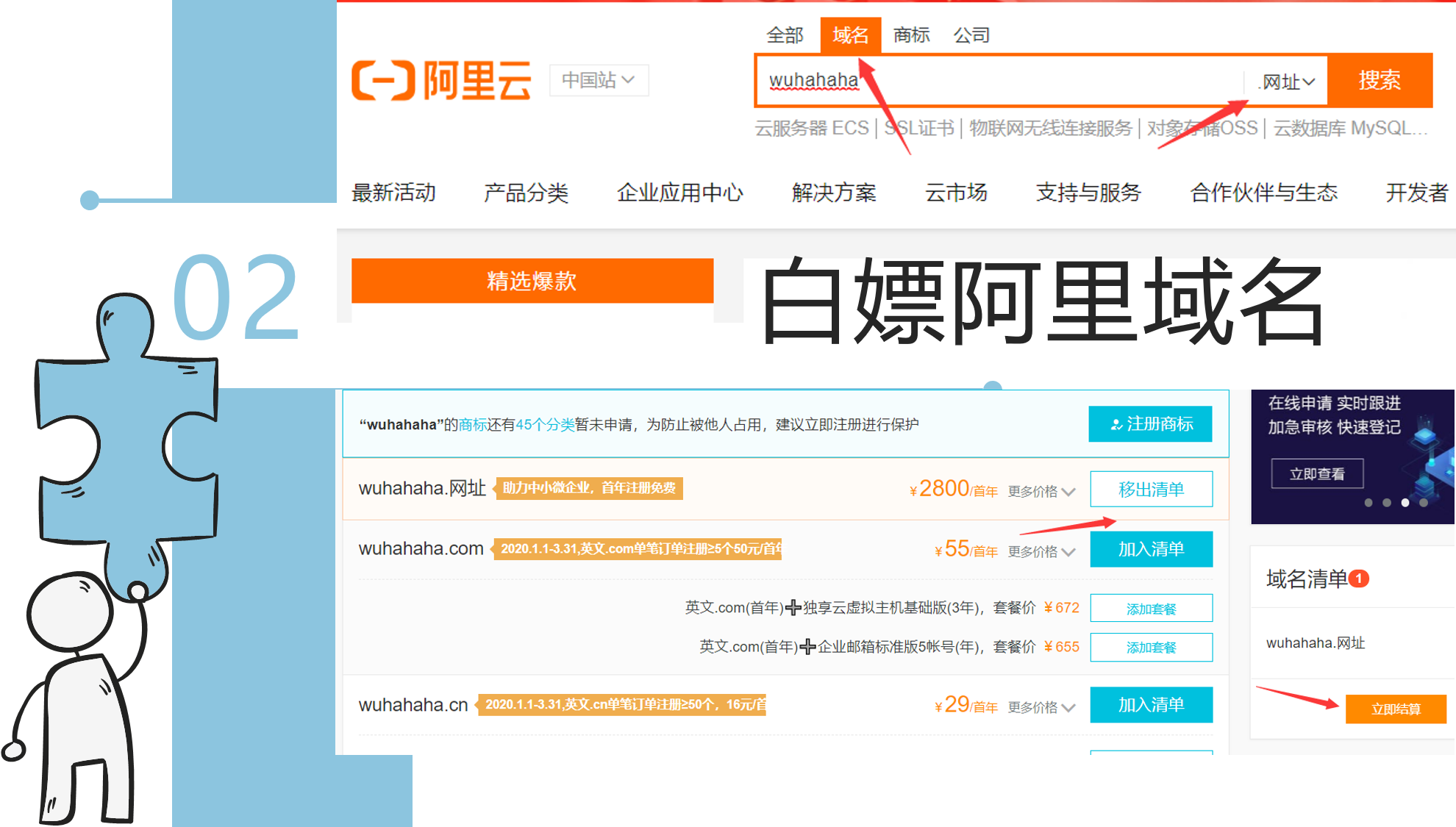
Task: Click the 立即结算 checkout button
Action: pyautogui.click(x=1396, y=709)
